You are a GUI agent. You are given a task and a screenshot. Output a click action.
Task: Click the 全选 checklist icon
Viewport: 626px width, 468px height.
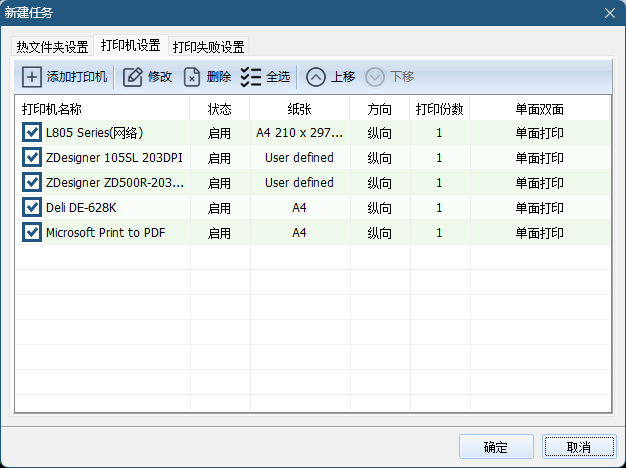[251, 77]
